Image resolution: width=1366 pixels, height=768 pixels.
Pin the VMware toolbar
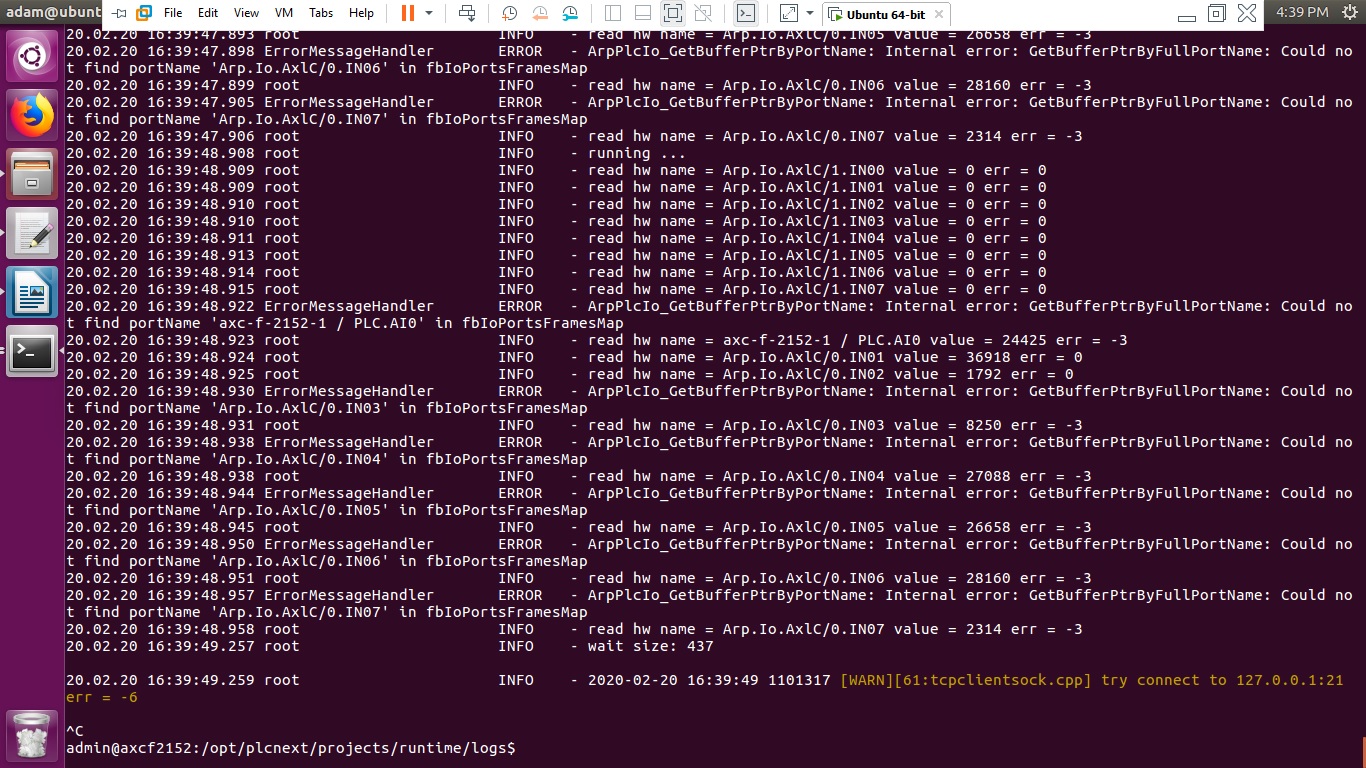pyautogui.click(x=120, y=13)
